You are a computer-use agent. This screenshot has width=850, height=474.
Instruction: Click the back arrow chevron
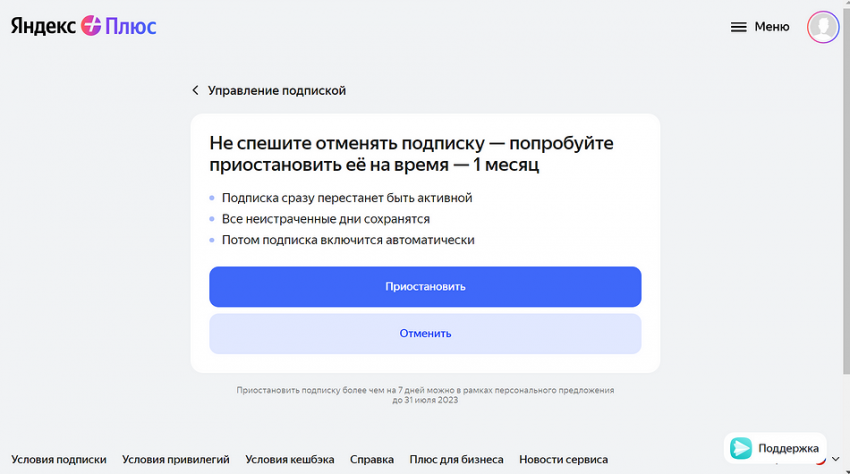(196, 90)
